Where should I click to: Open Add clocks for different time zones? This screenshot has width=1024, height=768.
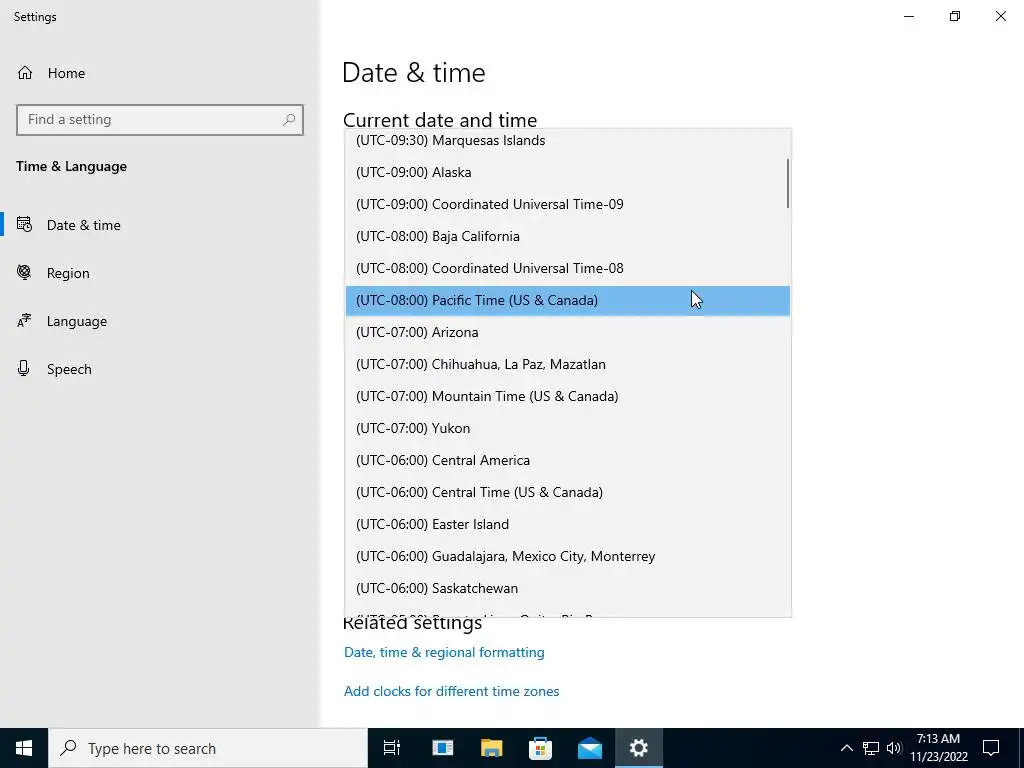coord(451,691)
